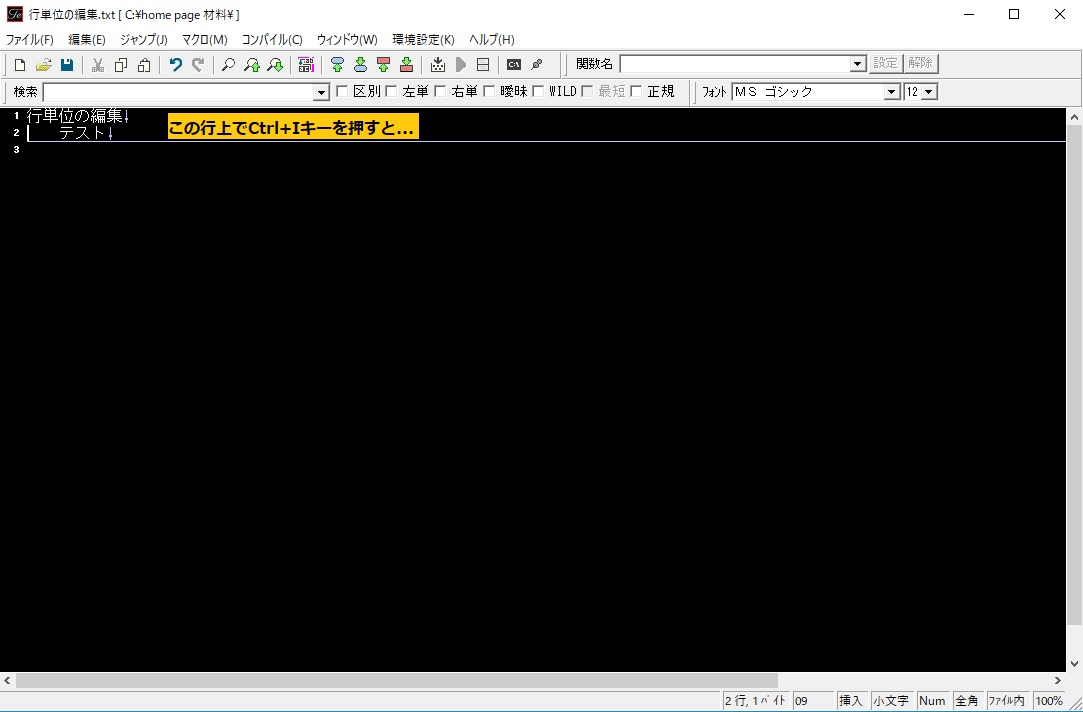The width and height of the screenshot is (1083, 712).
Task: Open the ヘルプ(H) menu
Action: 492,39
